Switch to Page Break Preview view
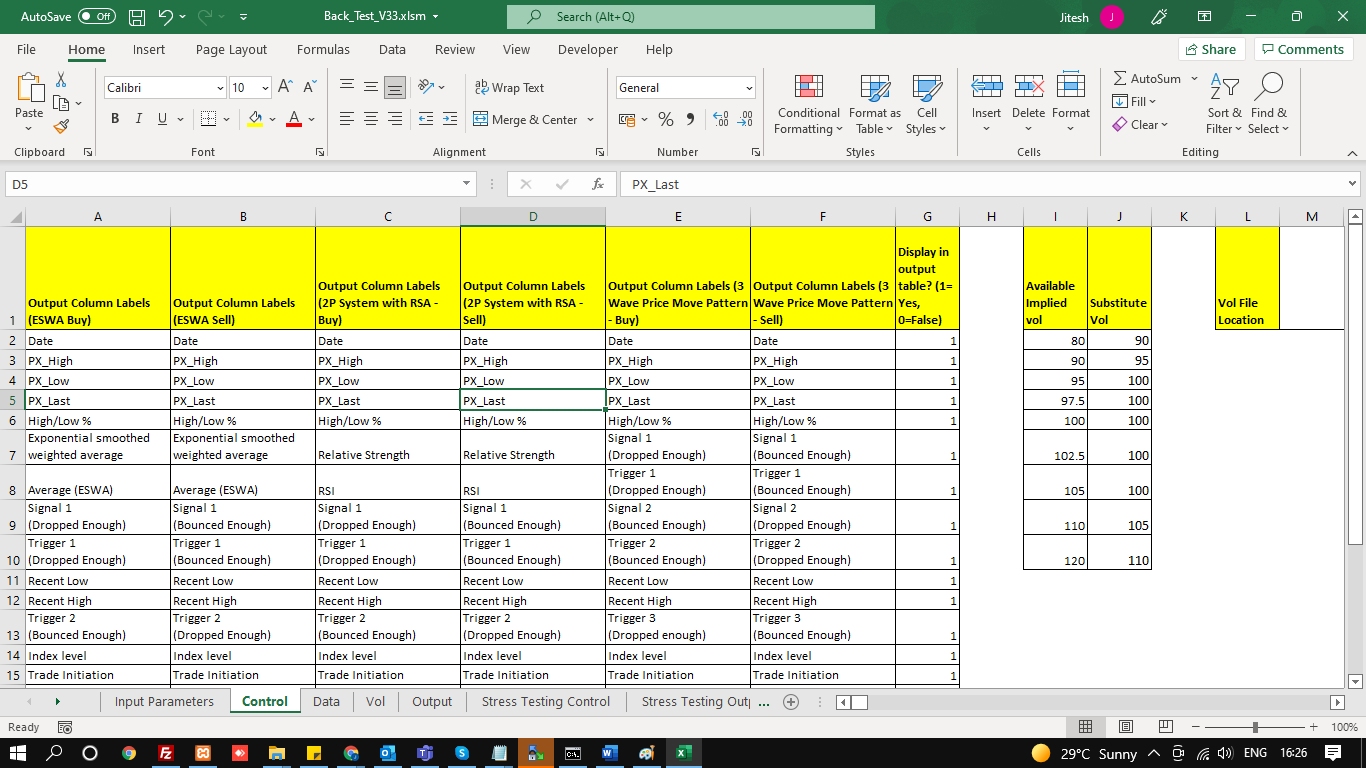Image resolution: width=1366 pixels, height=768 pixels. (1166, 727)
